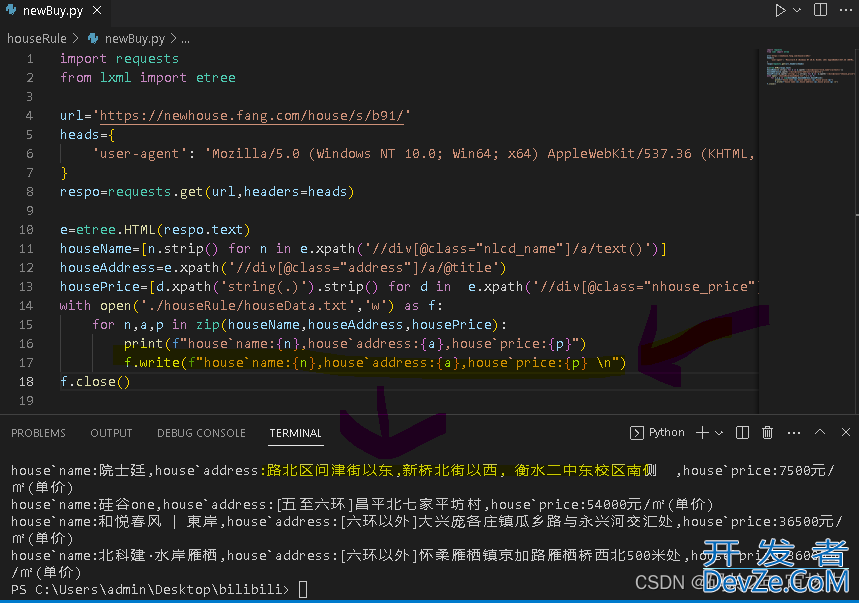Maximize panel size with chevron up
Image resolution: width=859 pixels, height=603 pixels.
pyautogui.click(x=820, y=432)
